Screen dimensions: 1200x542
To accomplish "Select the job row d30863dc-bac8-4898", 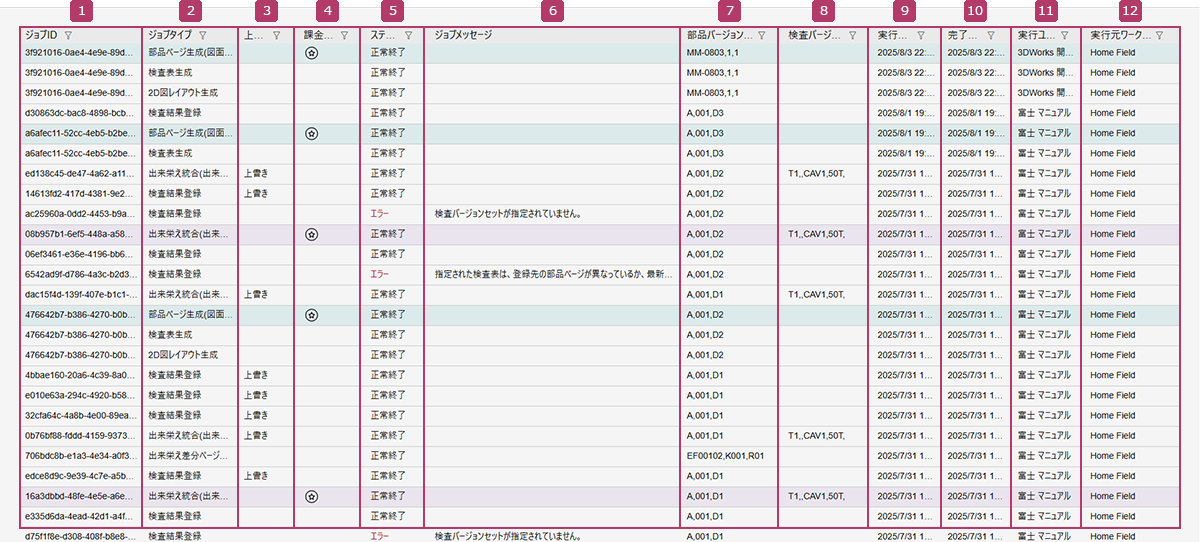I will [x=77, y=113].
